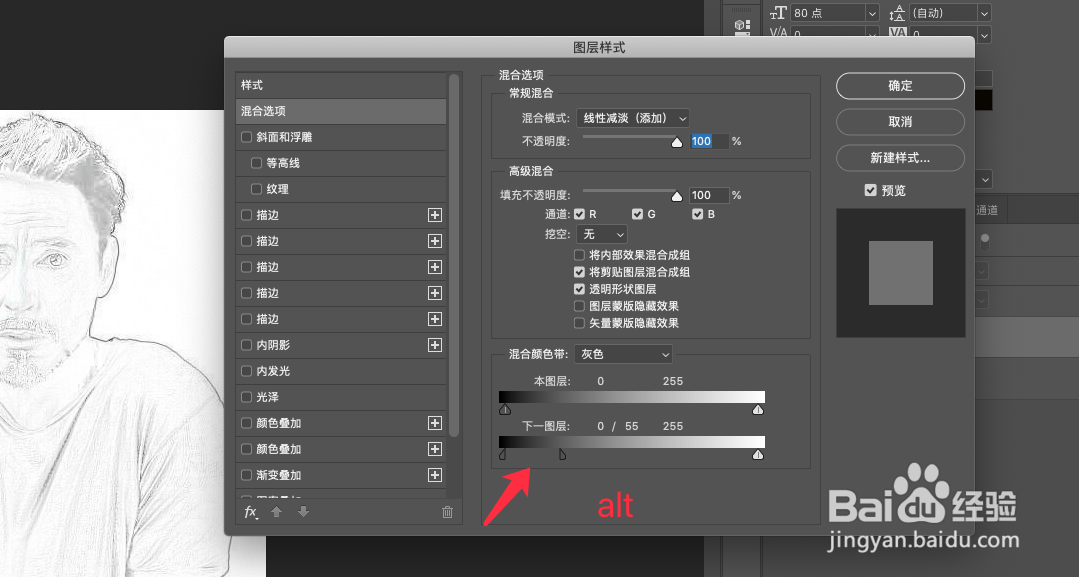
Task: Click the 内阴影 effect row label
Action: coord(273,345)
